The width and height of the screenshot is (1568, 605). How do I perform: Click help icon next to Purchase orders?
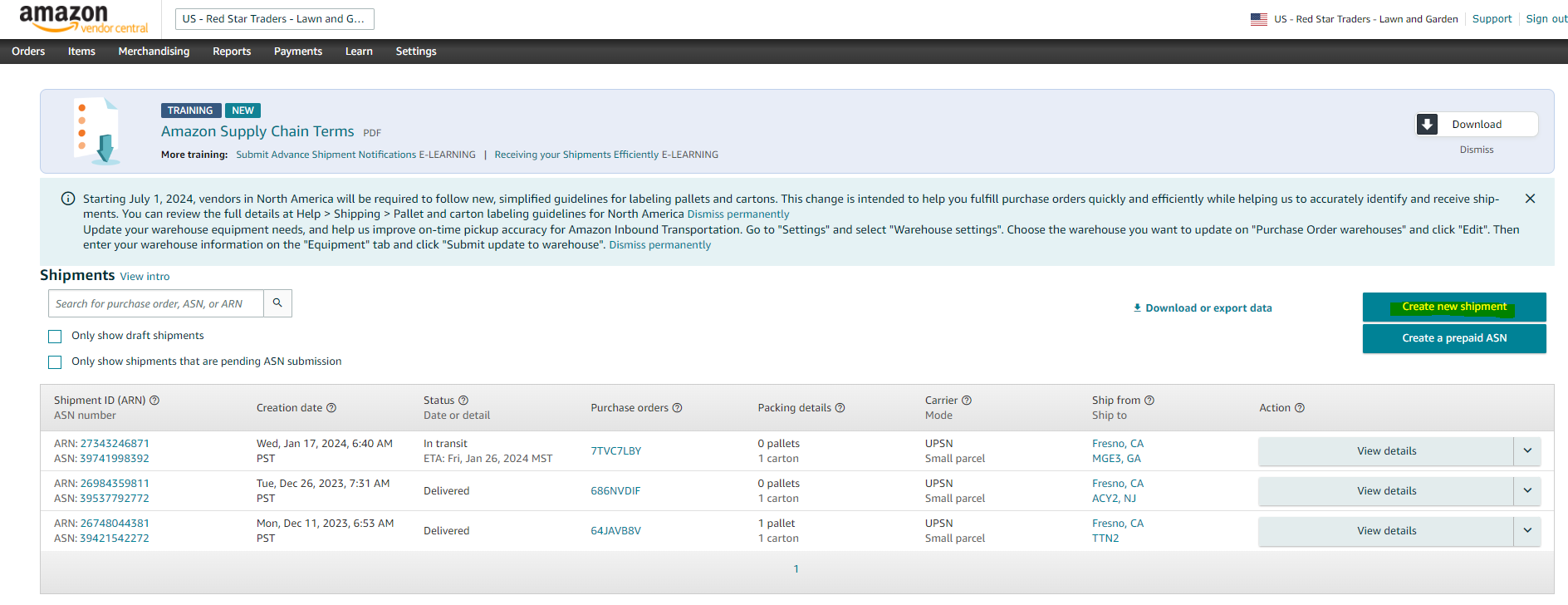(677, 408)
